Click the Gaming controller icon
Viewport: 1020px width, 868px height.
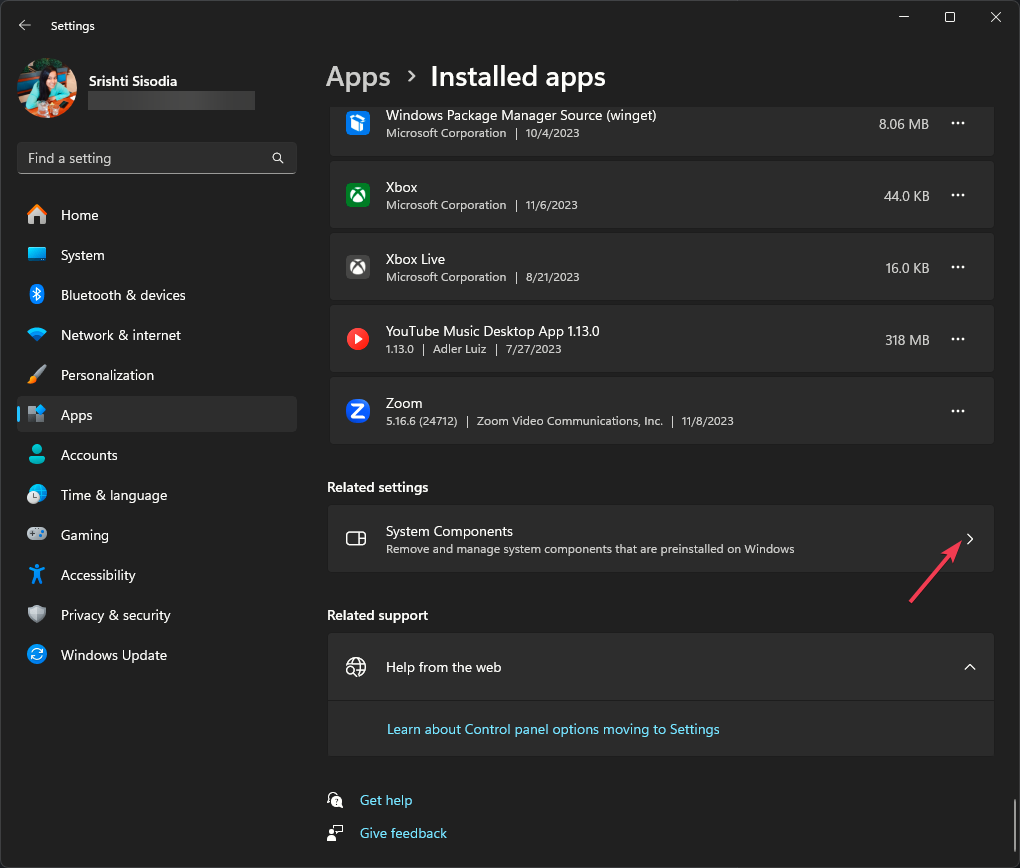37,534
